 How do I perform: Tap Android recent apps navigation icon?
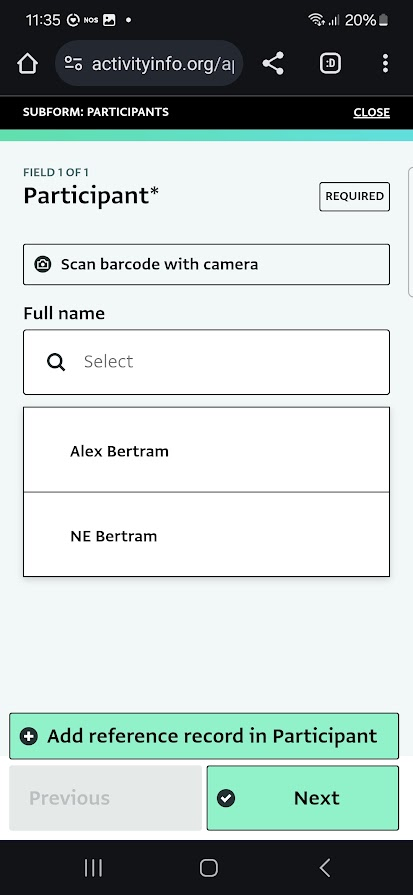coord(93,868)
